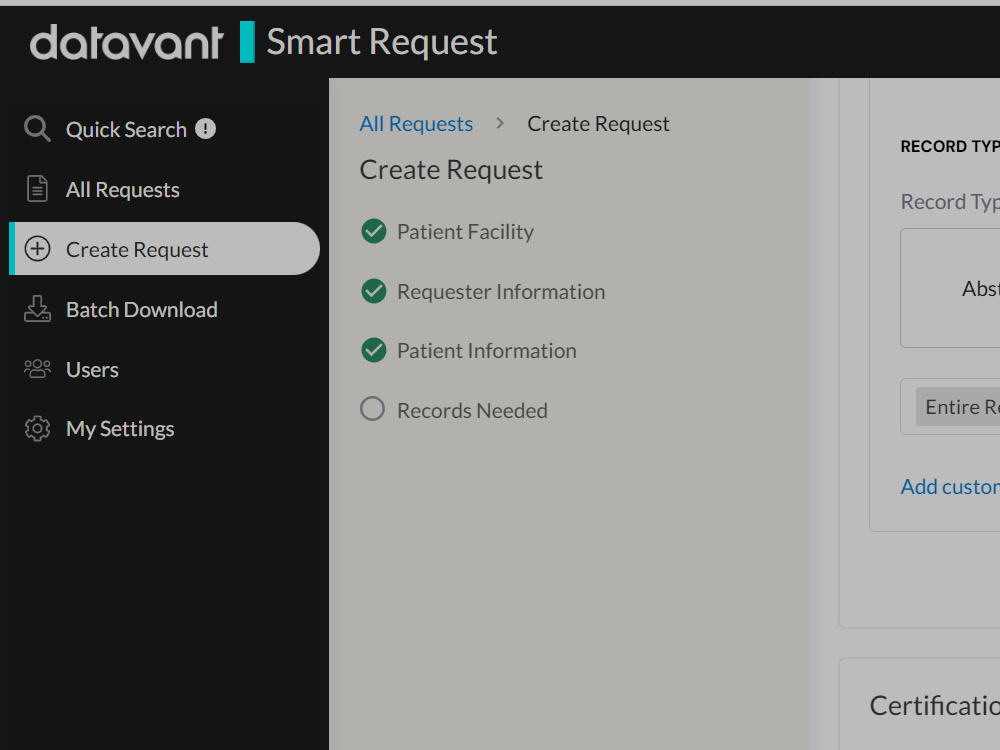Image resolution: width=1000 pixels, height=750 pixels.
Task: Click the info badge next to Quick Search
Action: (x=205, y=129)
